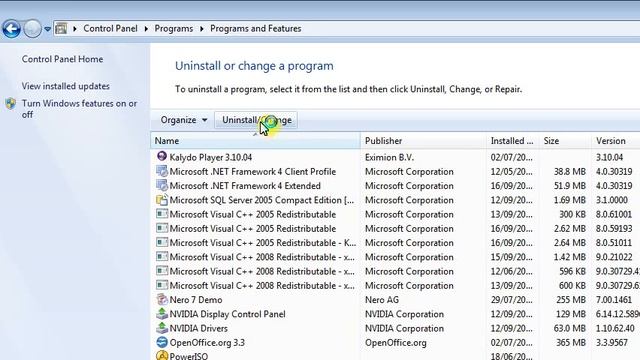Open View installed updates link
This screenshot has height=360, width=640.
[x=66, y=86]
